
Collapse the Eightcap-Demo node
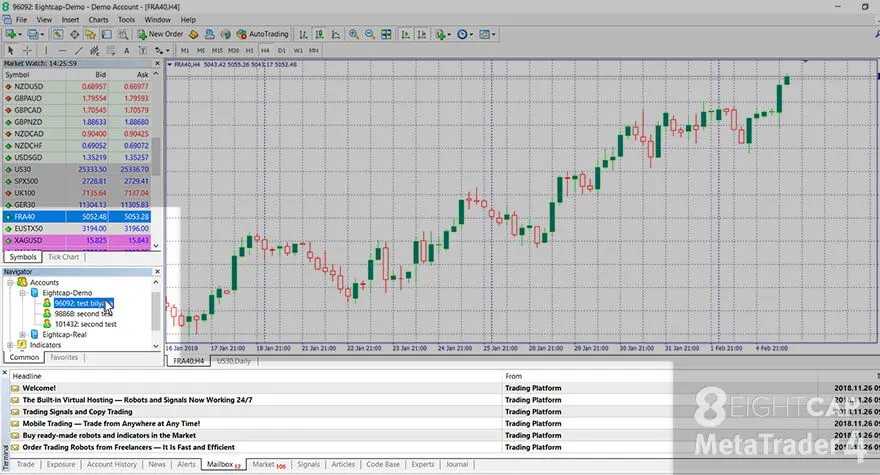[x=22, y=293]
